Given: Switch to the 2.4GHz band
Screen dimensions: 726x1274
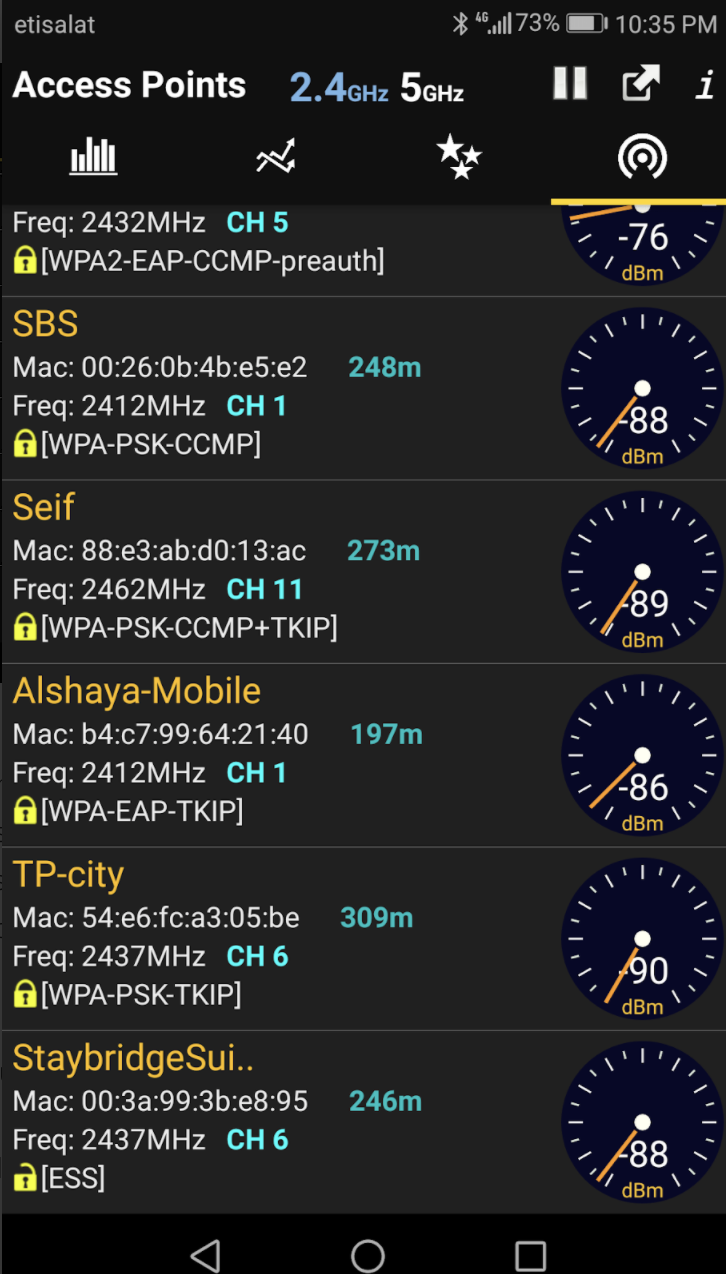Looking at the screenshot, I should (x=338, y=88).
